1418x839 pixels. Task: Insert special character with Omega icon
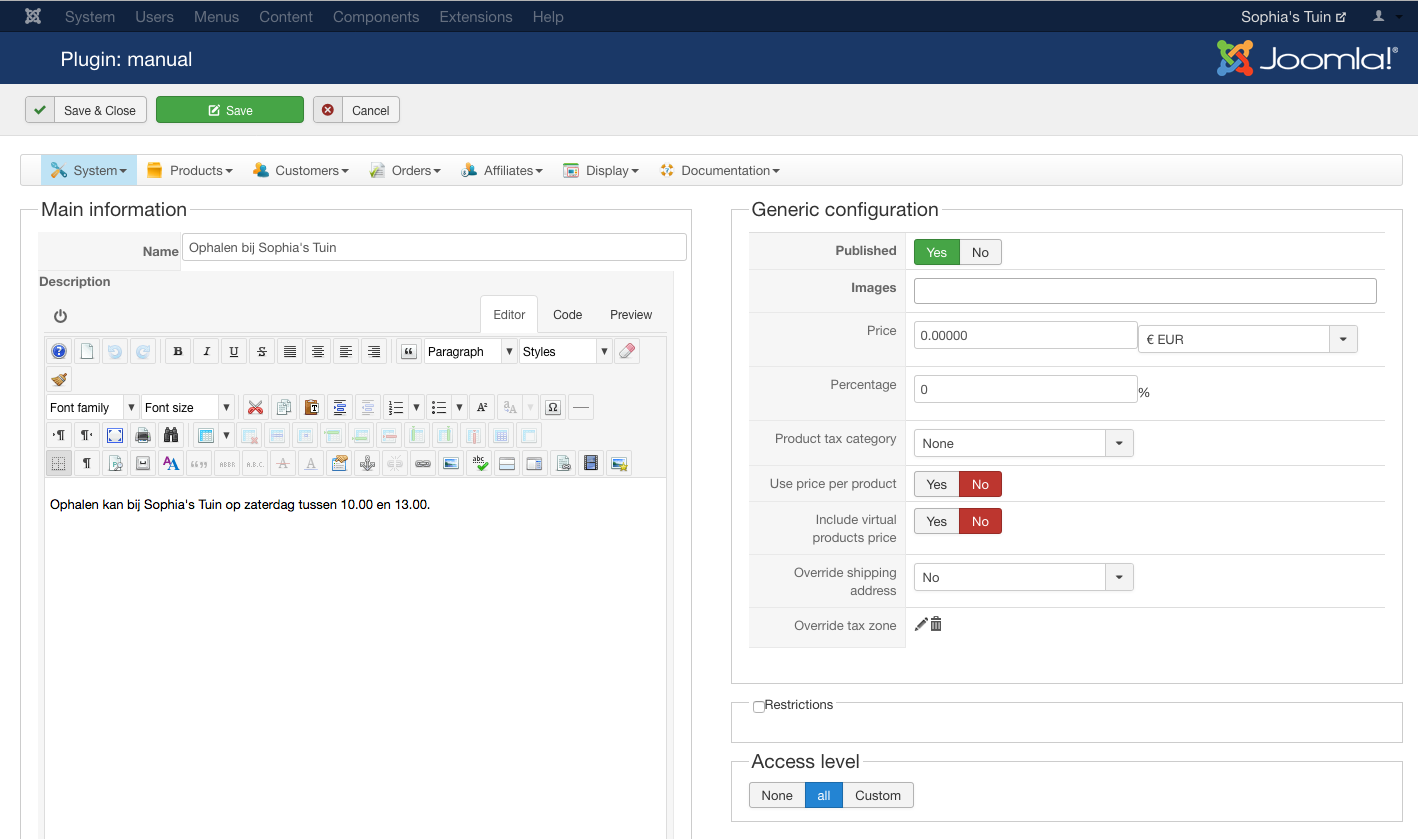pyautogui.click(x=552, y=407)
